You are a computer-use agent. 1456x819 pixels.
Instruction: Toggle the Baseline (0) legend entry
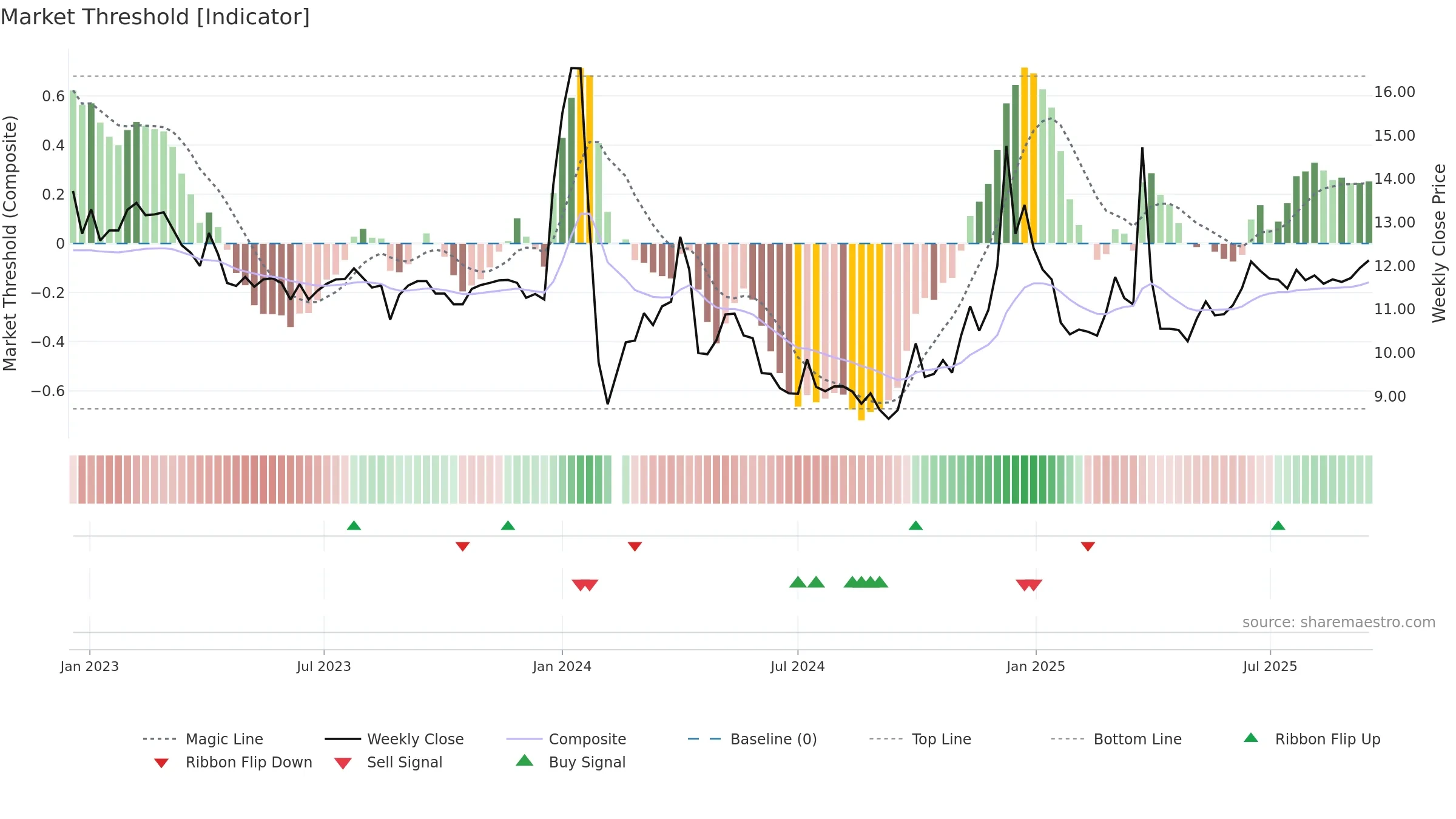(752, 739)
